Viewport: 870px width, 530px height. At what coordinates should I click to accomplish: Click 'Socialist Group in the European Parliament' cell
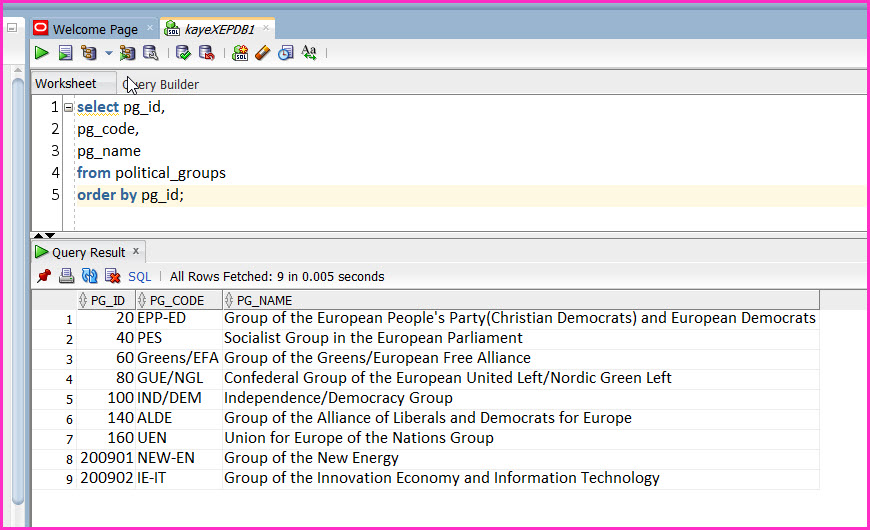pyautogui.click(x=520, y=338)
